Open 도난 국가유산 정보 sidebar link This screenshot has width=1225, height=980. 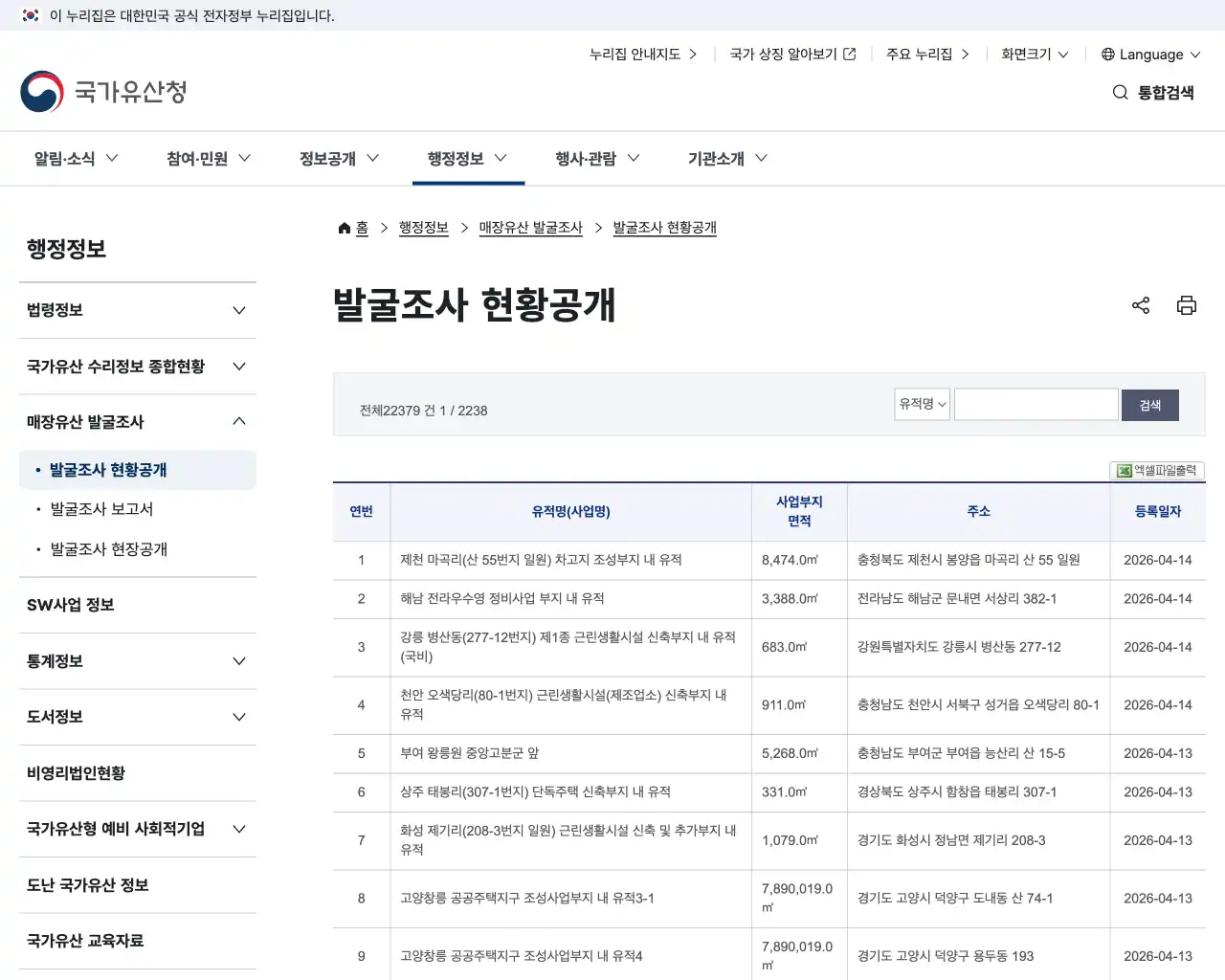pyautogui.click(x=138, y=885)
